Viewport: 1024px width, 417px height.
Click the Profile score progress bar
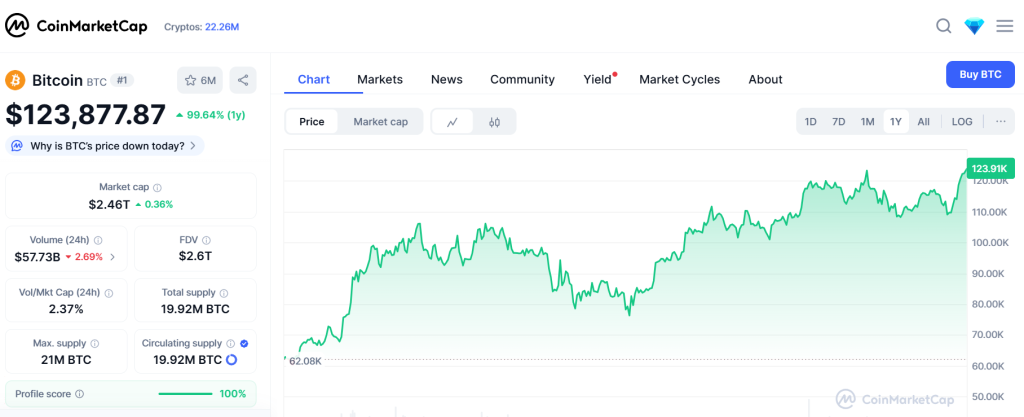tap(185, 394)
